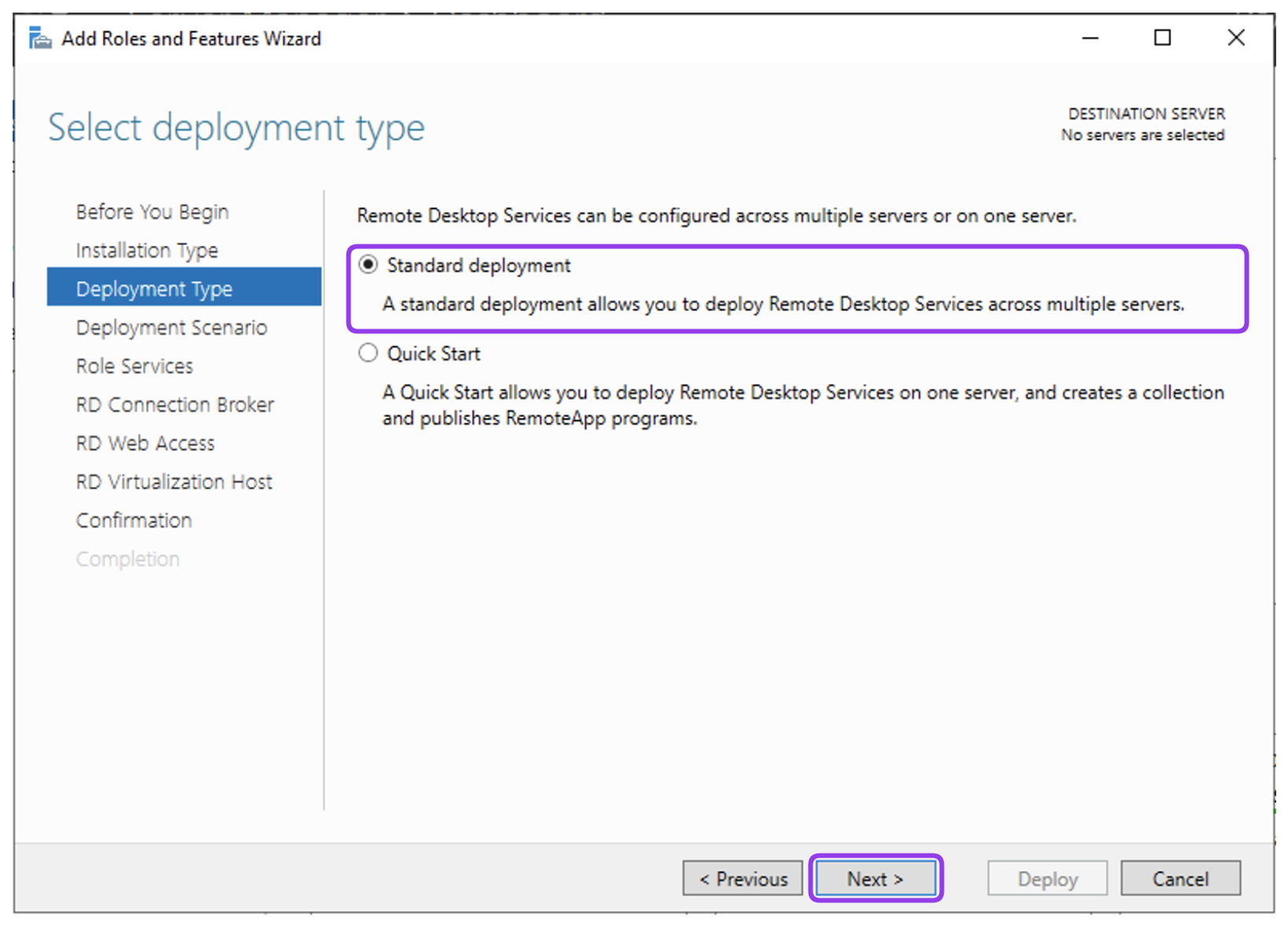
Task: Click the Next button
Action: point(875,878)
